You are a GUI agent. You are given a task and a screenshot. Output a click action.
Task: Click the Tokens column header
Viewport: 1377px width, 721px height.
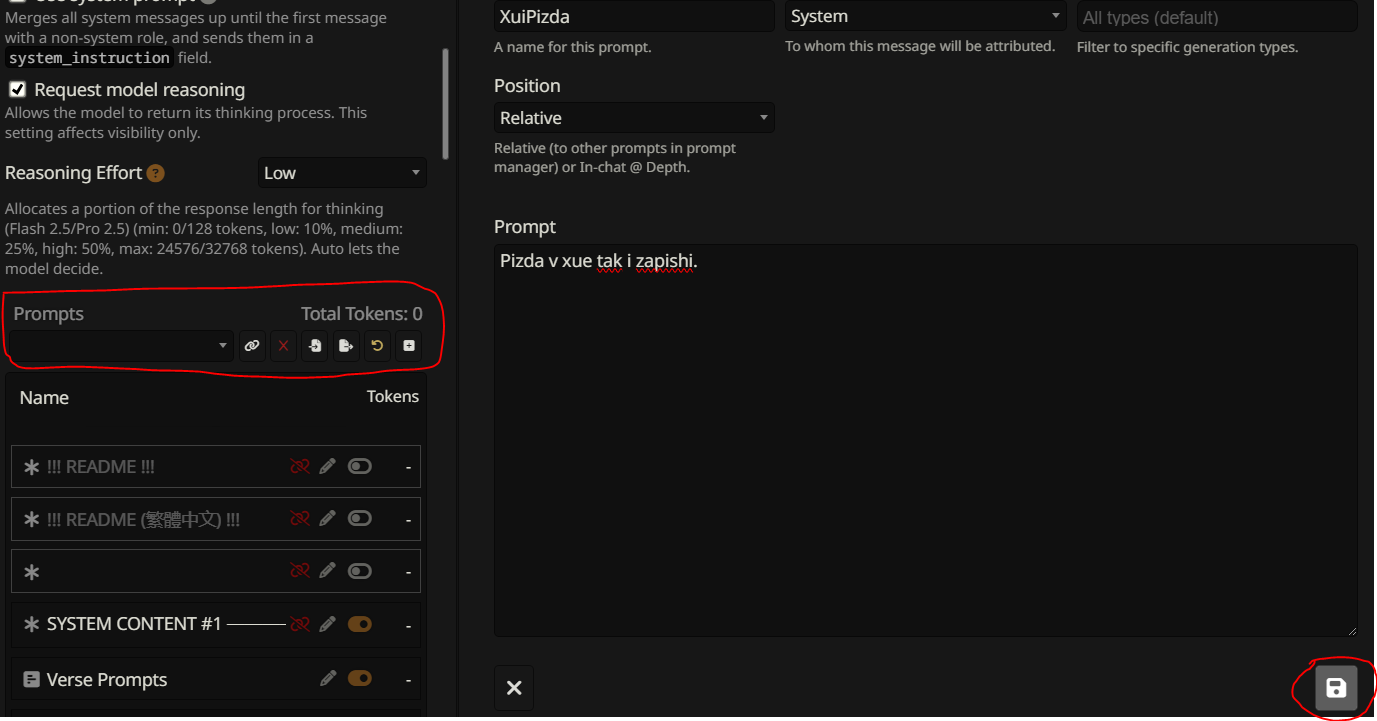[x=393, y=397]
